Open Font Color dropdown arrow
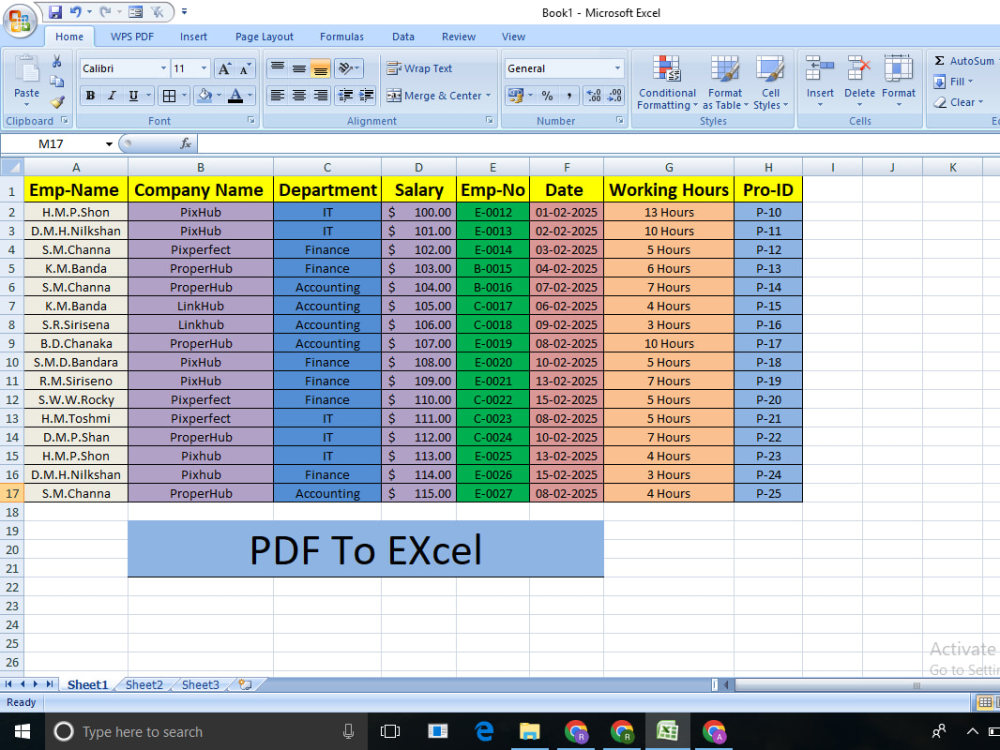Viewport: 1000px width, 750px height. click(x=250, y=96)
